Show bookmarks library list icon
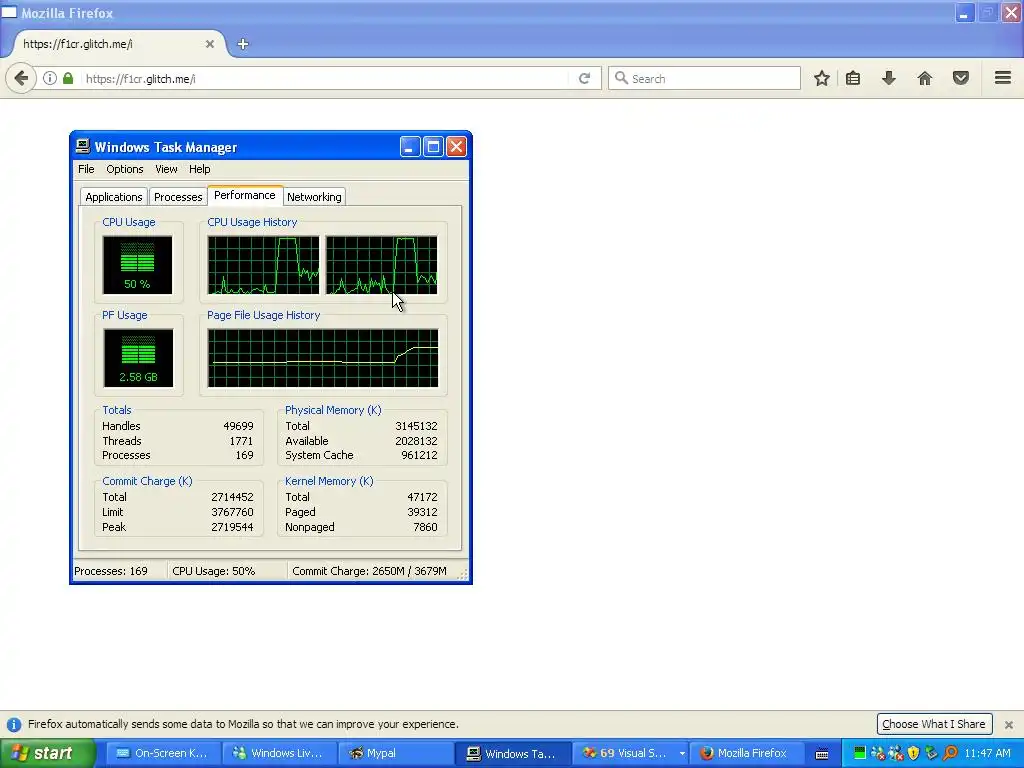1024x768 pixels. point(853,78)
